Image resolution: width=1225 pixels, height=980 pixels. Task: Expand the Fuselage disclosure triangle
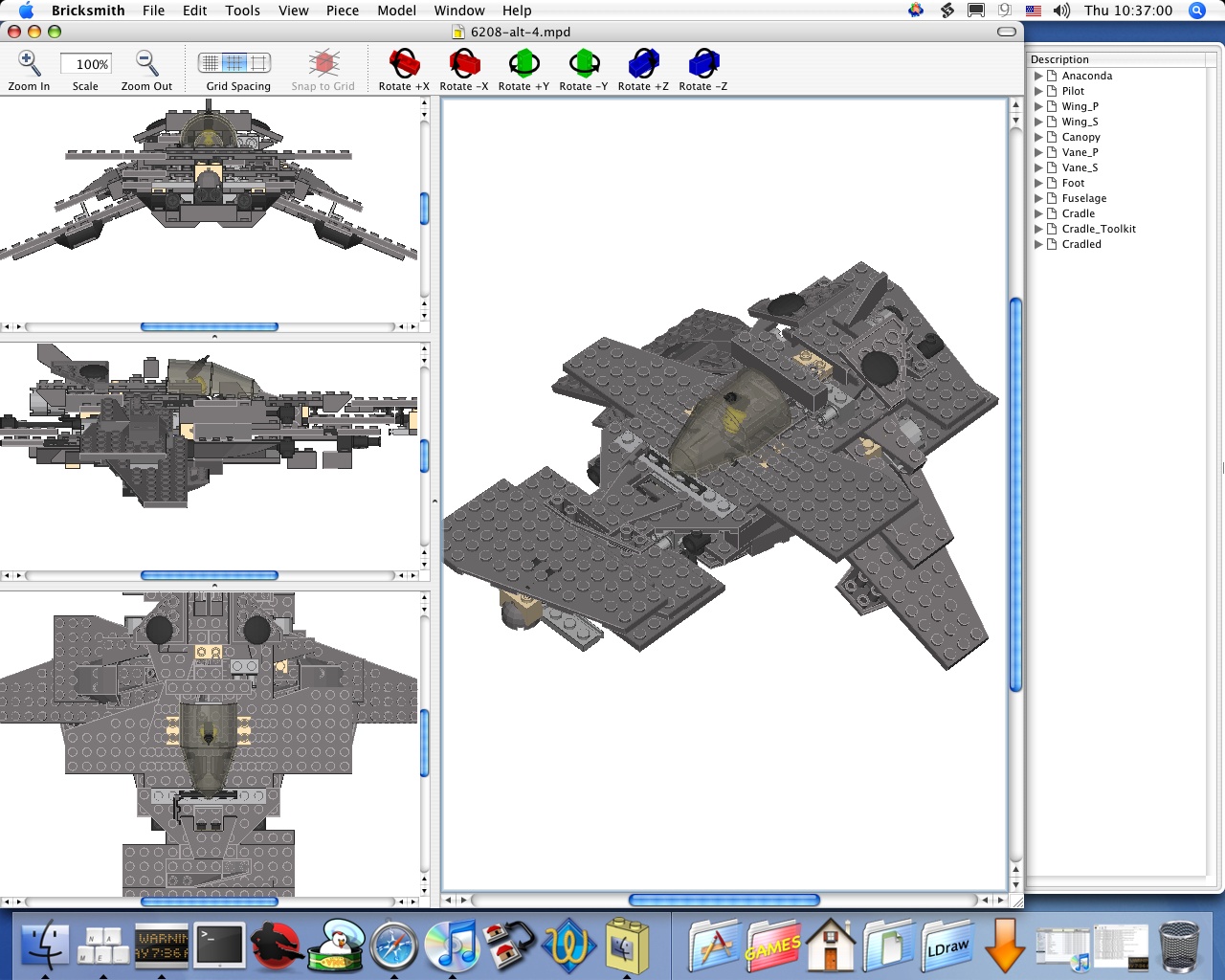1038,198
